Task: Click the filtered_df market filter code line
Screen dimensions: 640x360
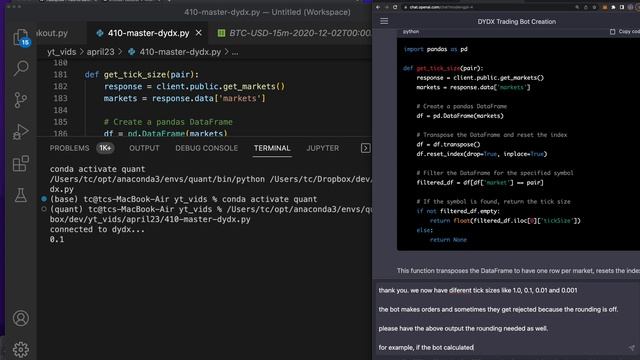Action: (x=480, y=182)
